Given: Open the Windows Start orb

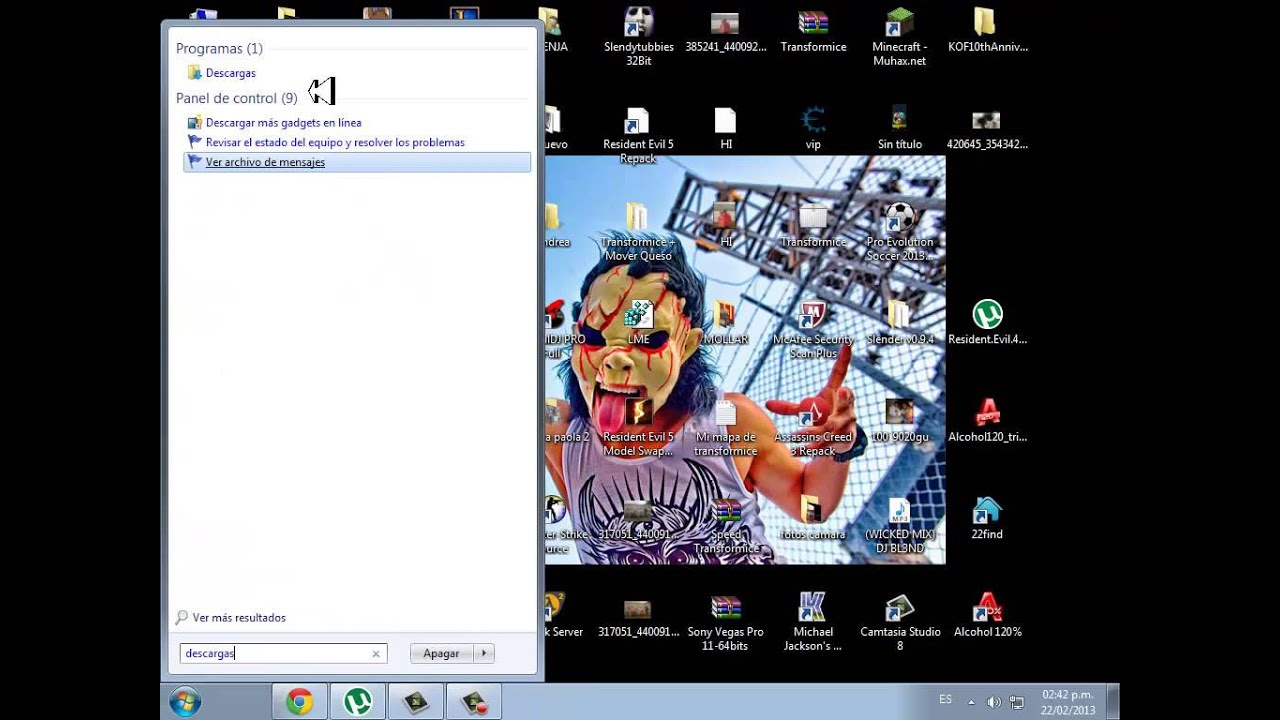Looking at the screenshot, I should point(185,702).
